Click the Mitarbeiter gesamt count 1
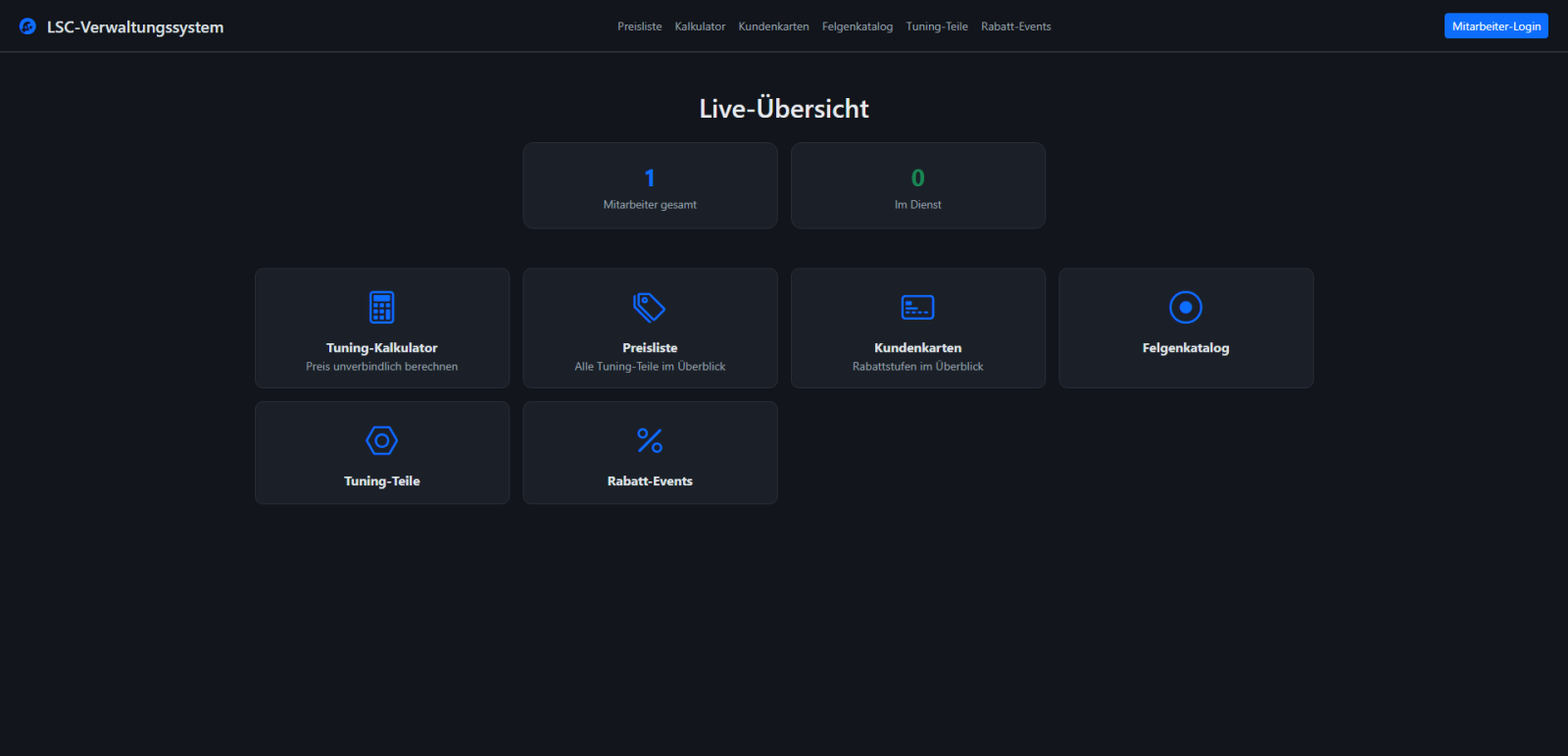The height and width of the screenshot is (756, 1568). click(650, 177)
